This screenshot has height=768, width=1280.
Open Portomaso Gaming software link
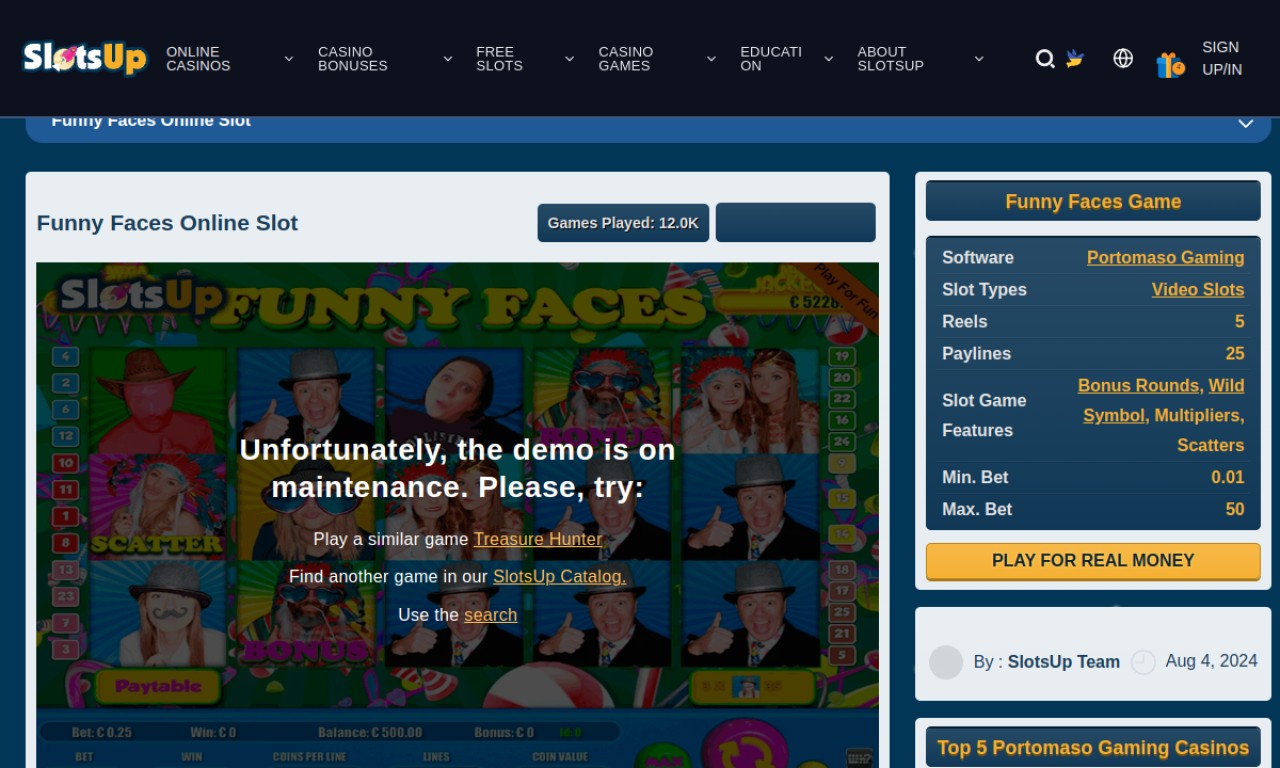click(x=1166, y=258)
